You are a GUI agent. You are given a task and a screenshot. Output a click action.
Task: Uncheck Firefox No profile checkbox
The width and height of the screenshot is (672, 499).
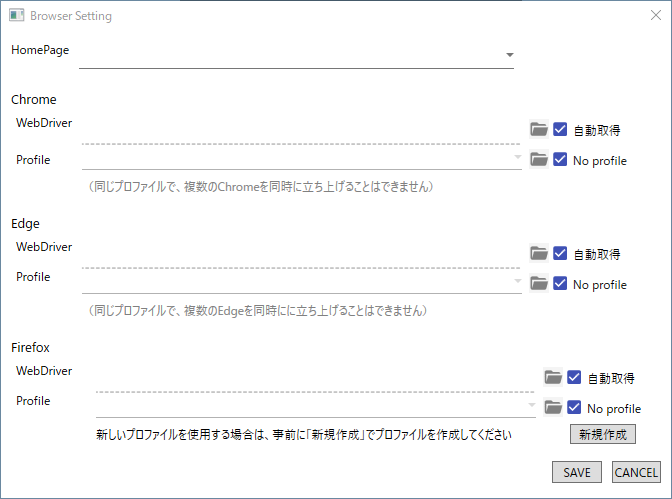pos(574,407)
